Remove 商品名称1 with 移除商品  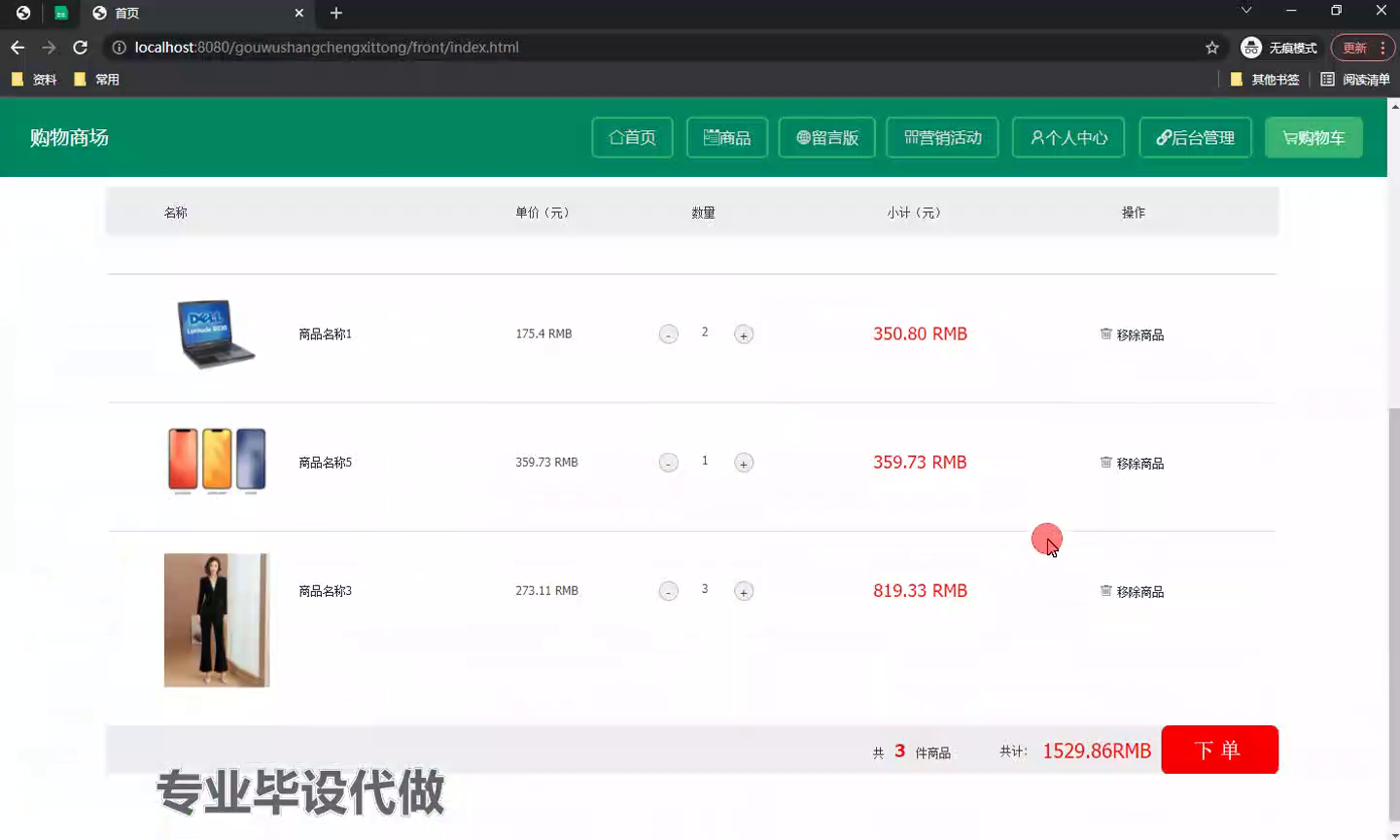[1132, 334]
